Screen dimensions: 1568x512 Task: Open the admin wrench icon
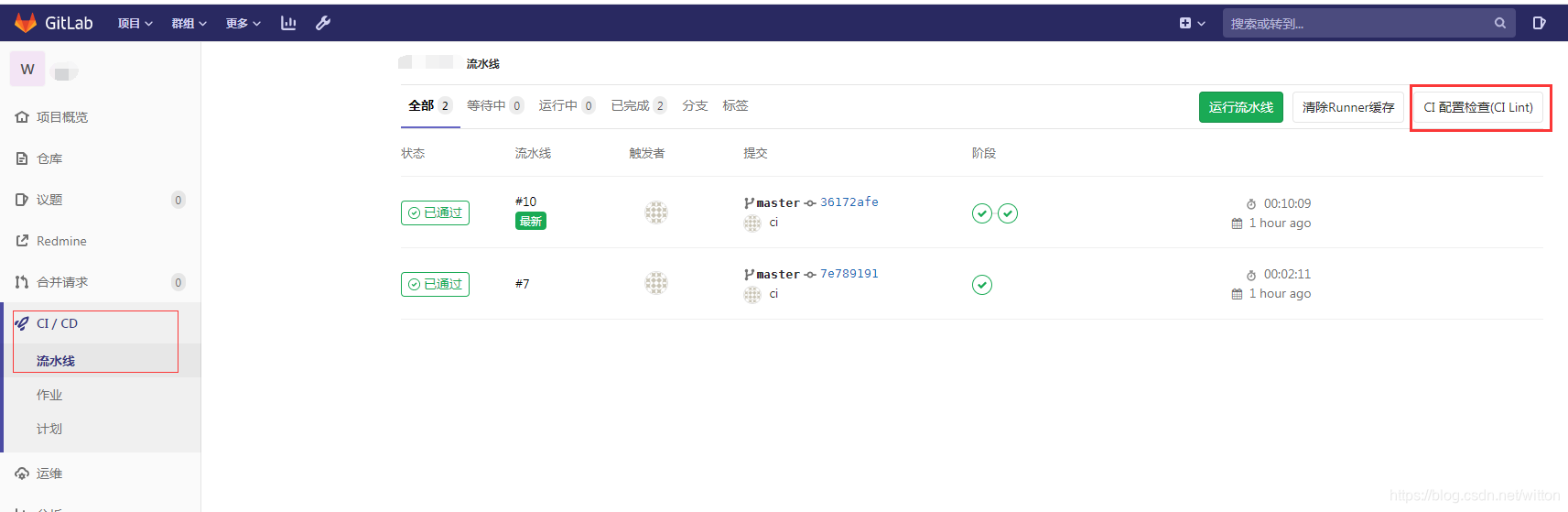[323, 23]
